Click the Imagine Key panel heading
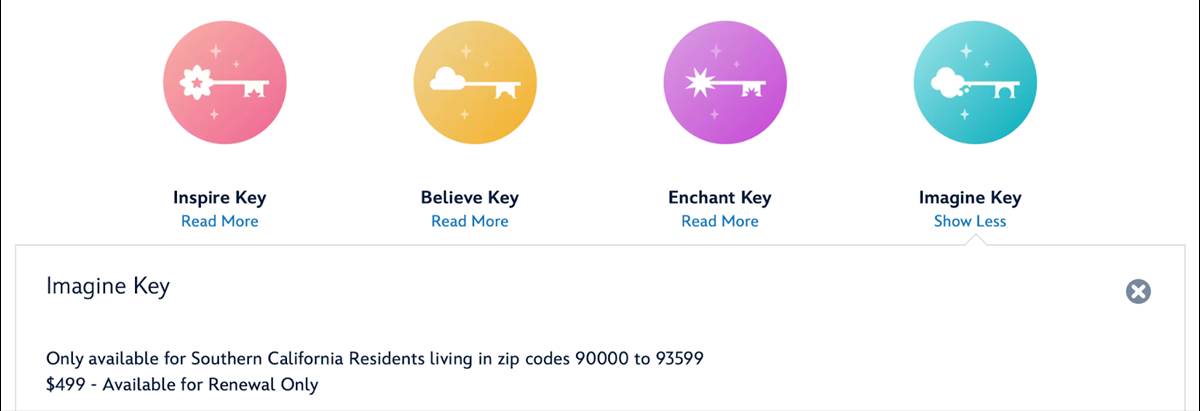The image size is (1200, 411). [x=108, y=287]
